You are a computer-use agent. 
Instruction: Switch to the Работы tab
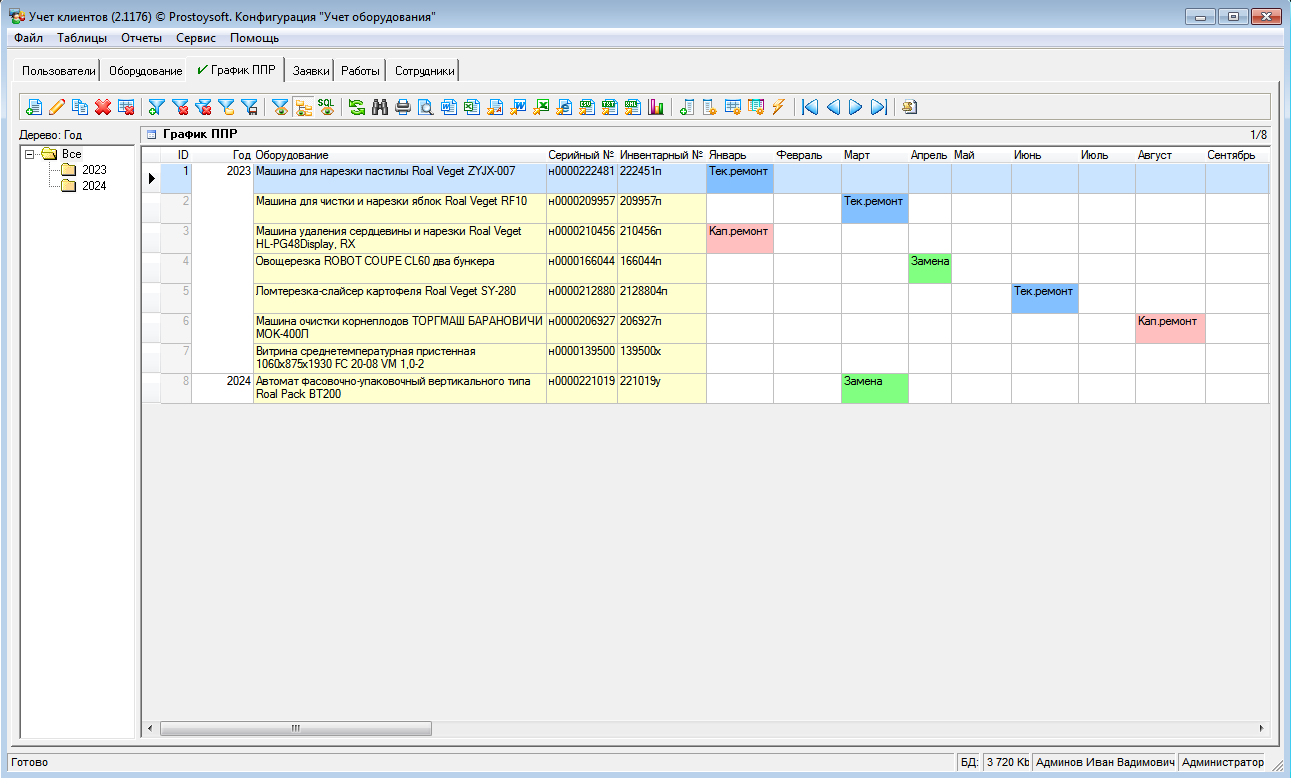coord(360,71)
